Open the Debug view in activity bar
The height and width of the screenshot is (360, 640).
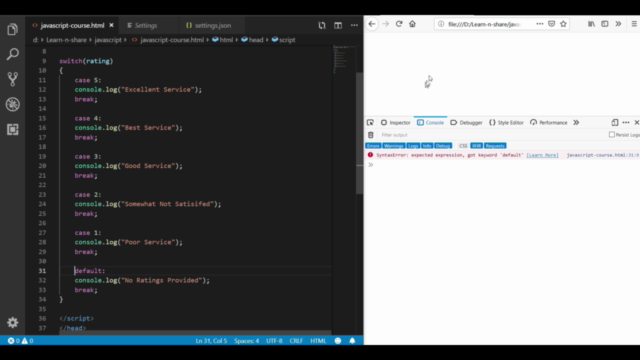[13, 104]
